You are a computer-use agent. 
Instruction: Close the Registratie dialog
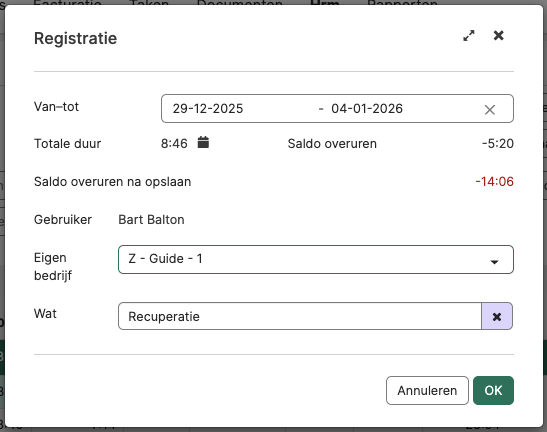[499, 35]
